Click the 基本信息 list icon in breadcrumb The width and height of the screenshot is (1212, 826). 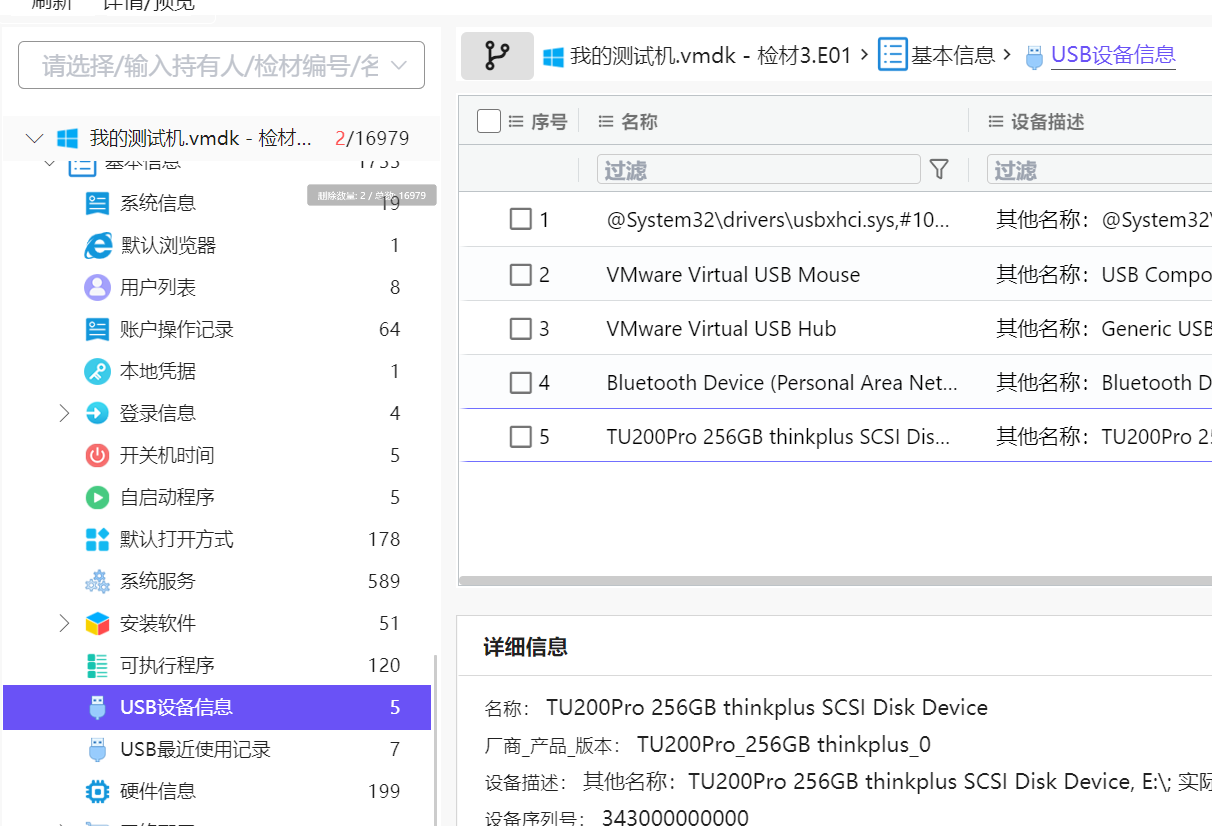click(x=893, y=55)
